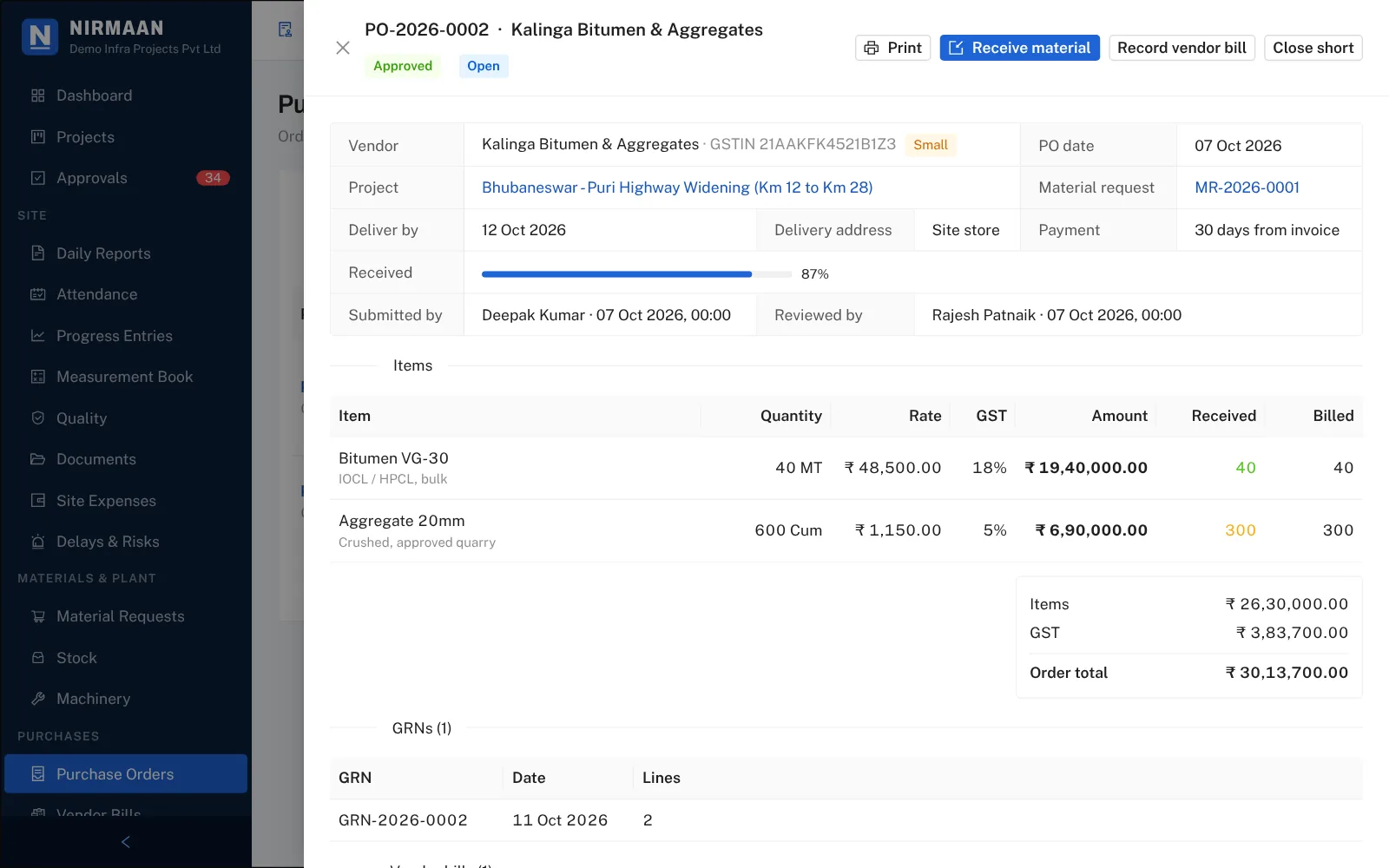Click Record vendor bill button
This screenshot has width=1389, height=868.
1182,48
